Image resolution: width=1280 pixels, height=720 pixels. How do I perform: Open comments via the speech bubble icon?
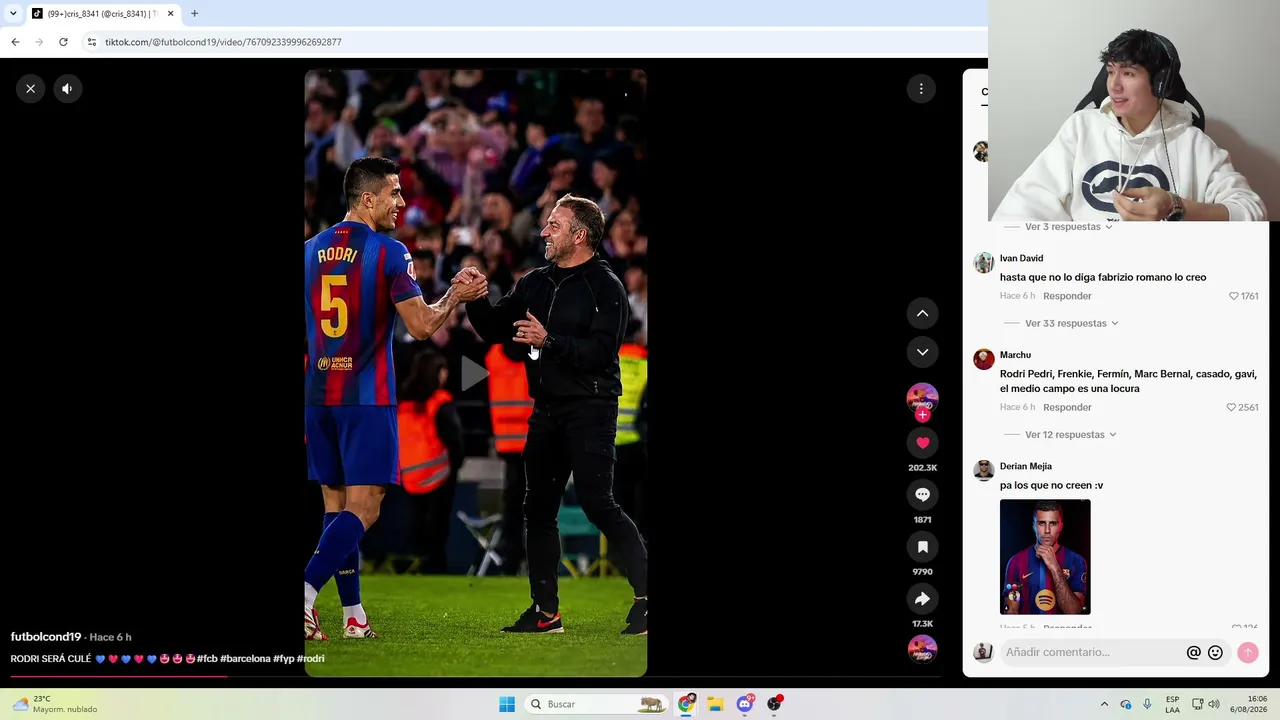(922, 494)
